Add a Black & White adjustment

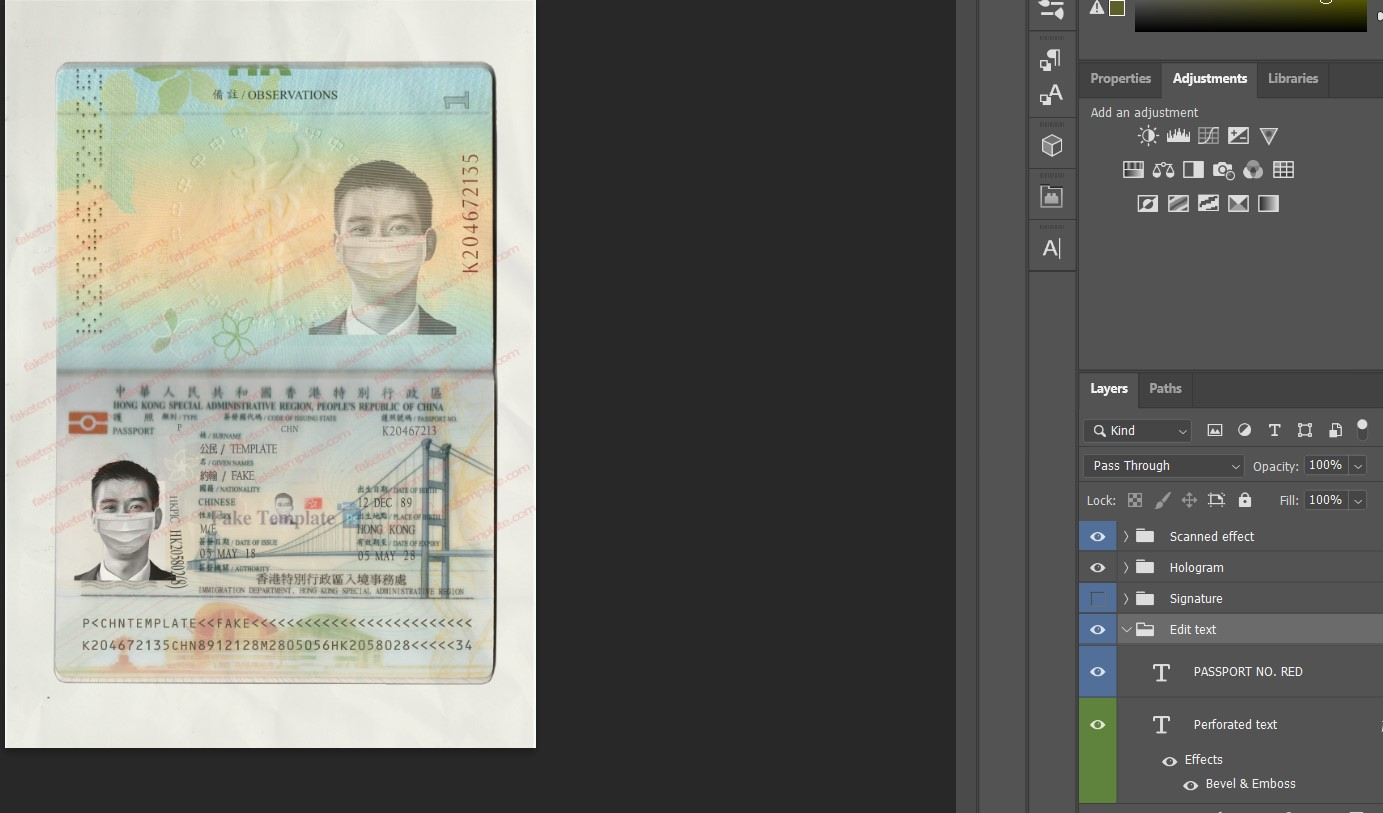1193,169
